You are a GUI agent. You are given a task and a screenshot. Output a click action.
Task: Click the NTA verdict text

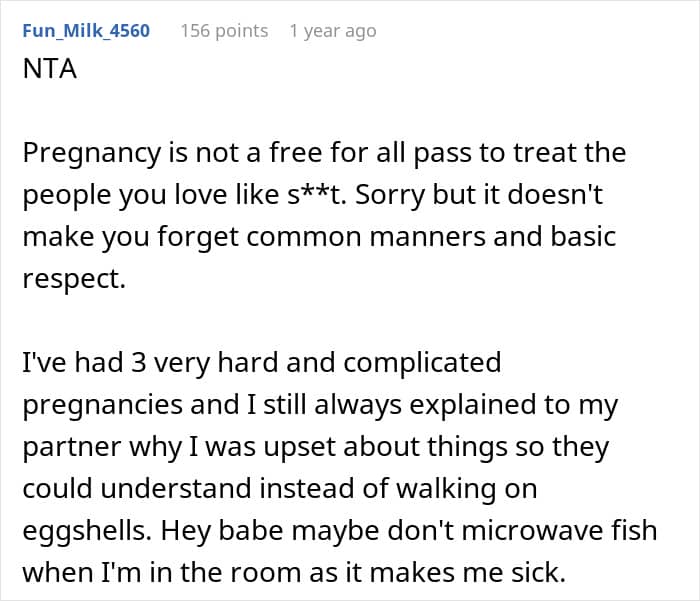pyautogui.click(x=50, y=69)
